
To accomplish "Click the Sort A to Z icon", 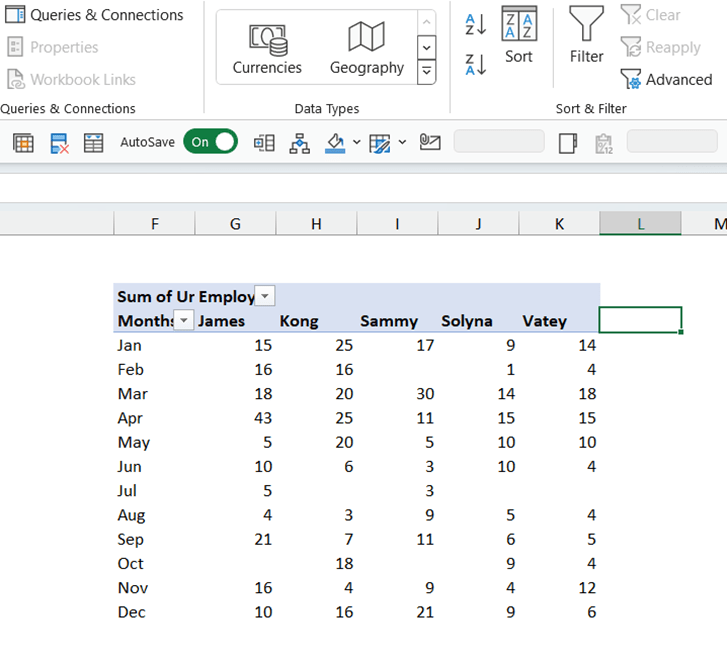I will pyautogui.click(x=475, y=24).
